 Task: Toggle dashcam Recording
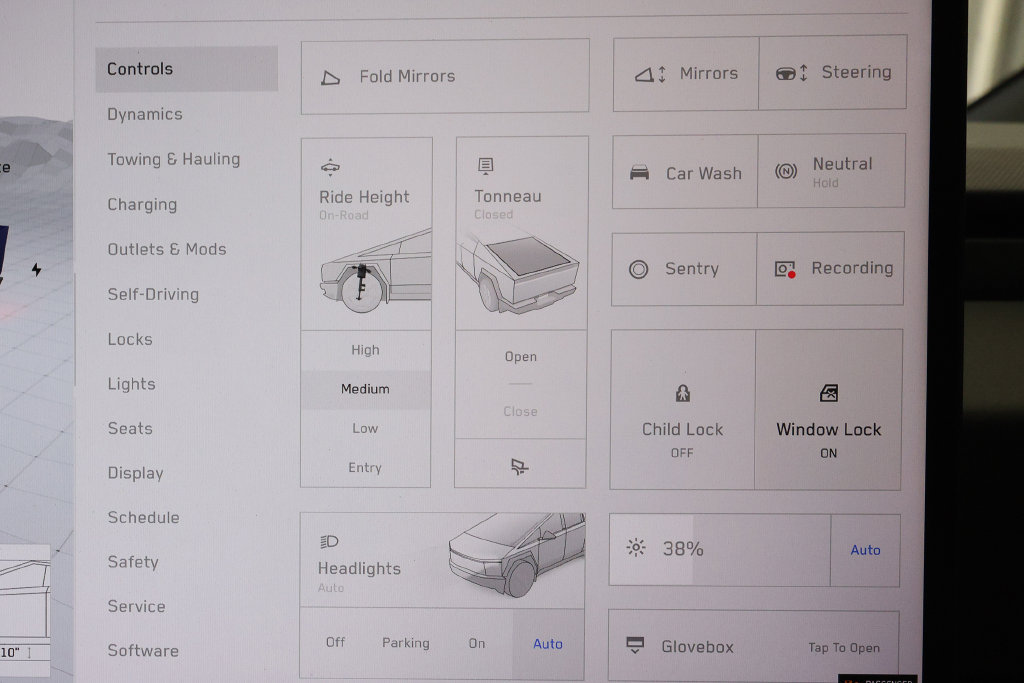click(x=830, y=268)
